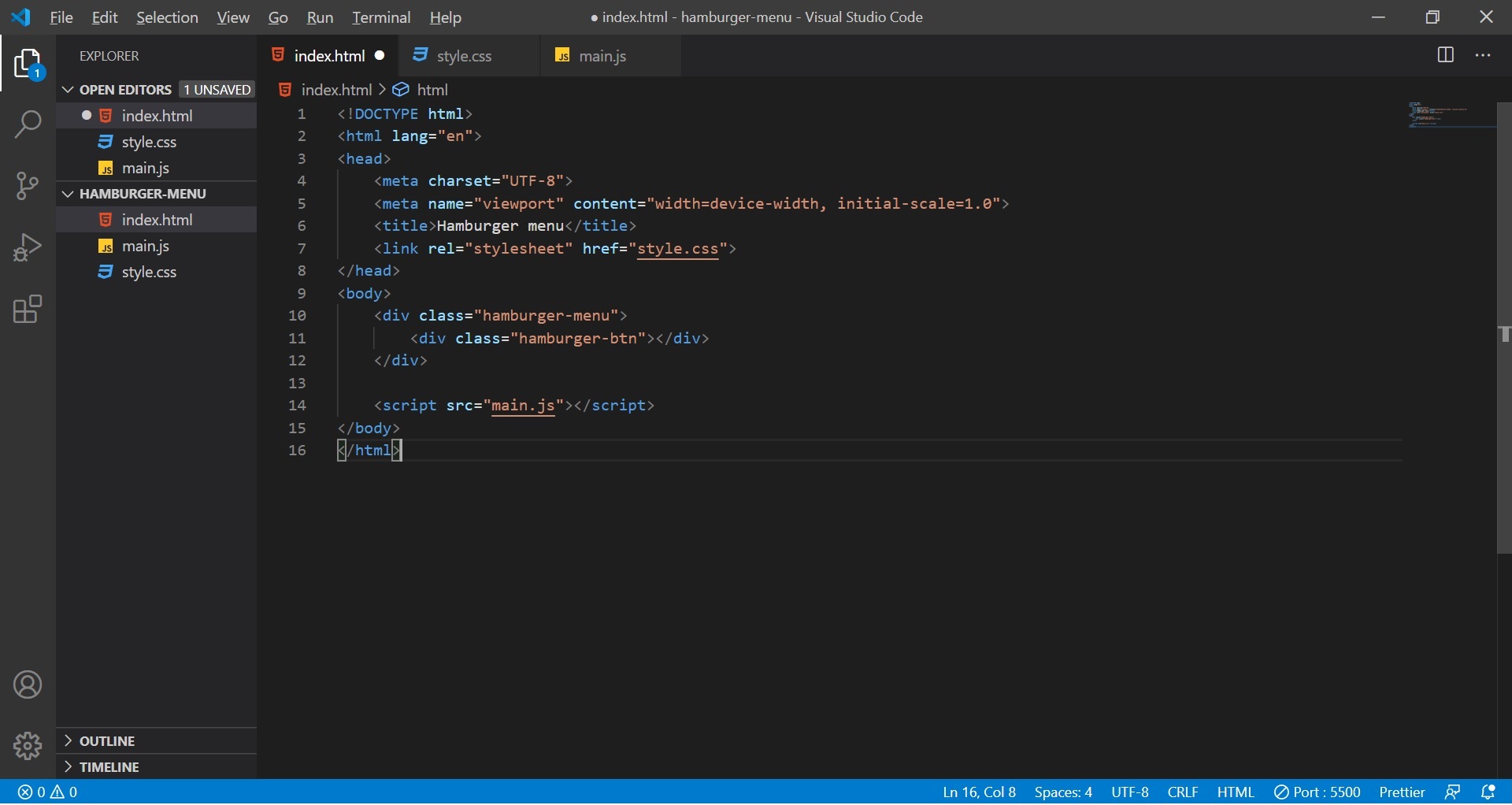Change the HTML language mode
The image size is (1512, 805).
[1236, 792]
